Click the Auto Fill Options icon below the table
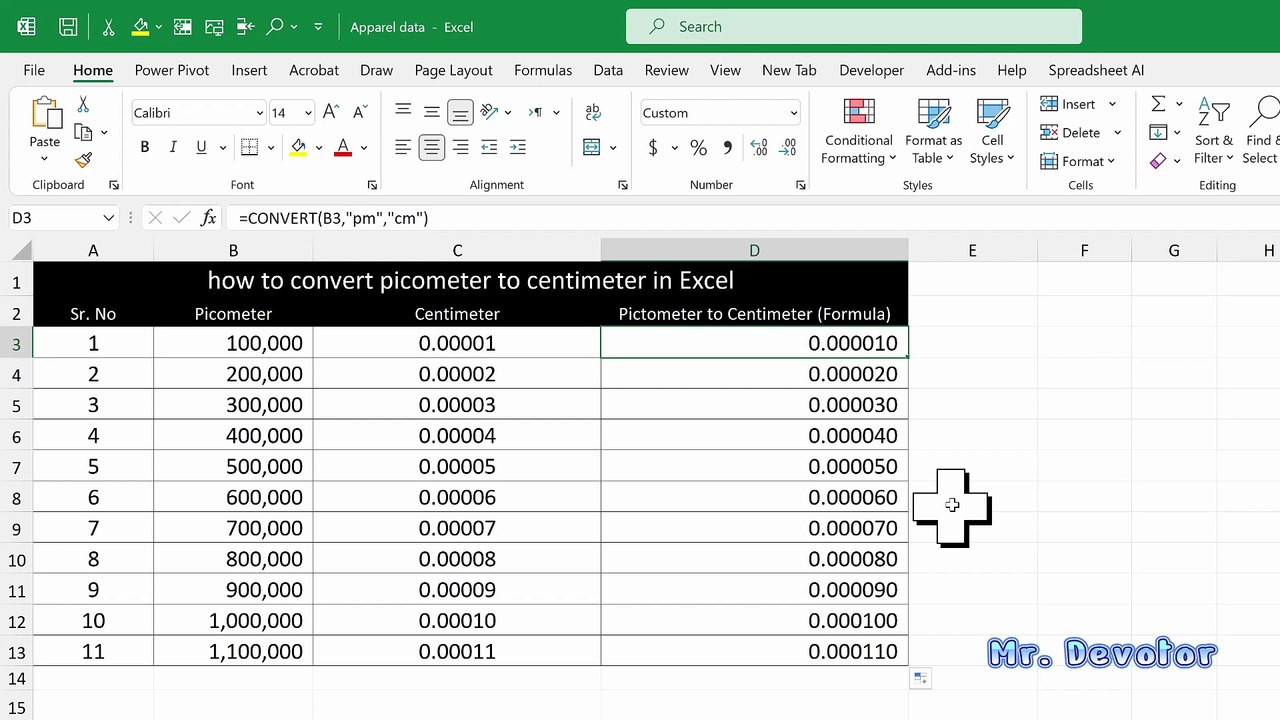 (x=920, y=679)
